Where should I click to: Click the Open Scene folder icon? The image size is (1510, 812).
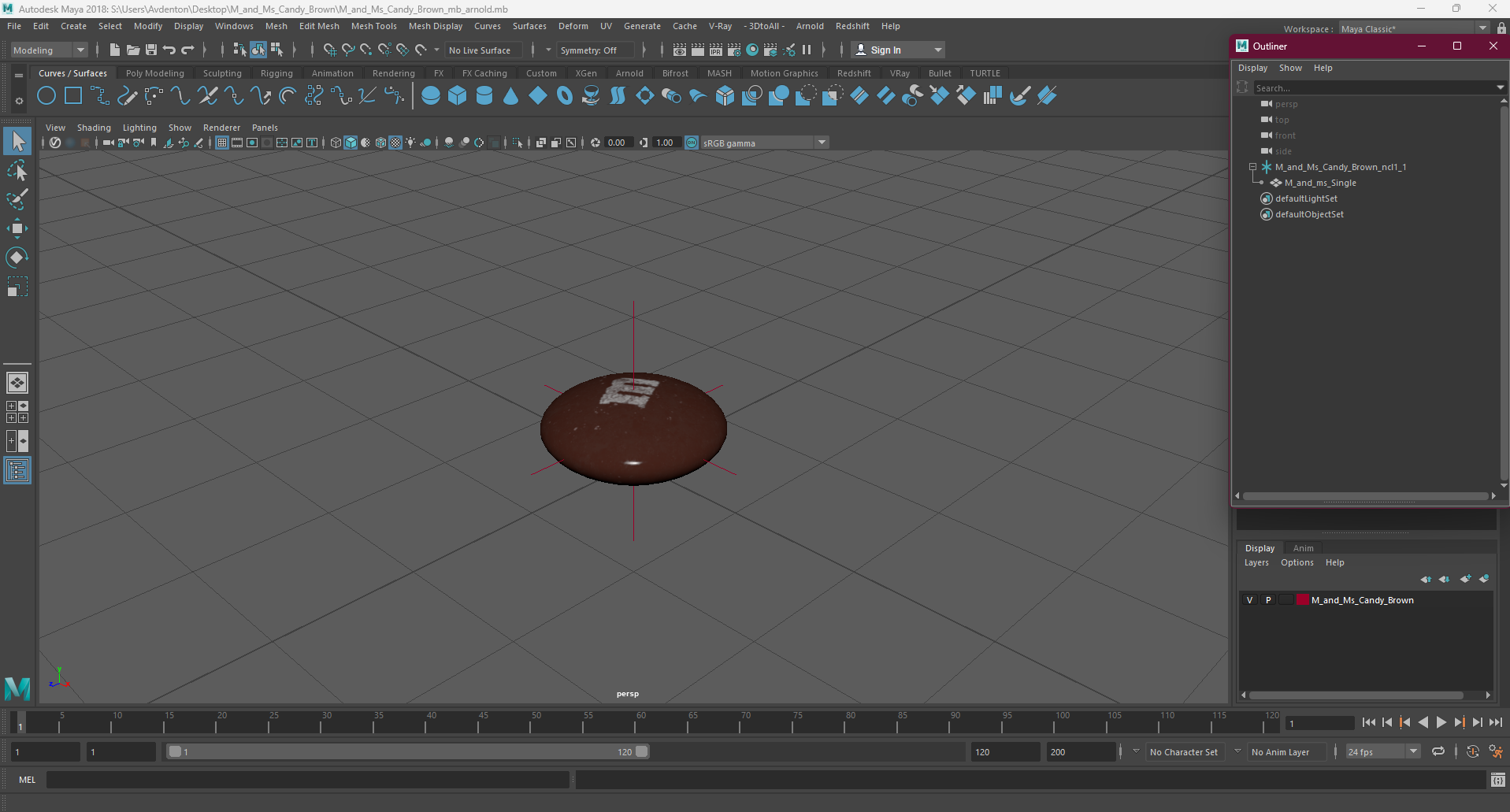(x=133, y=50)
